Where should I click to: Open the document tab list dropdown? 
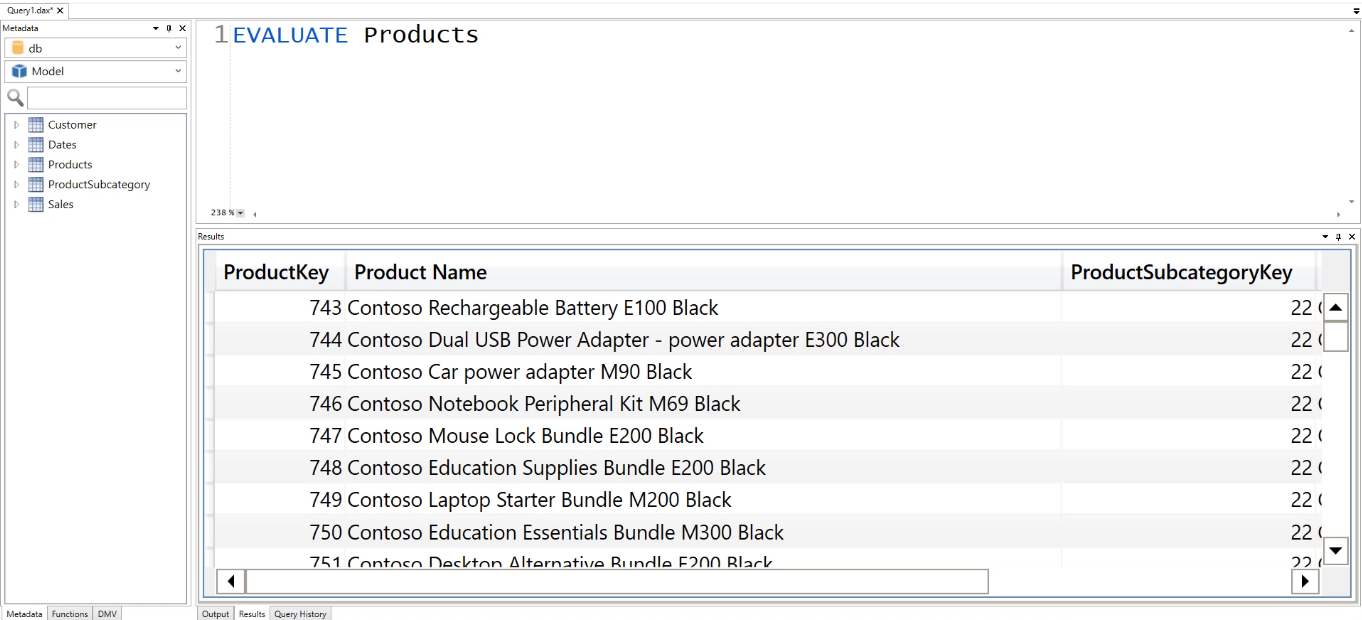(1355, 10)
